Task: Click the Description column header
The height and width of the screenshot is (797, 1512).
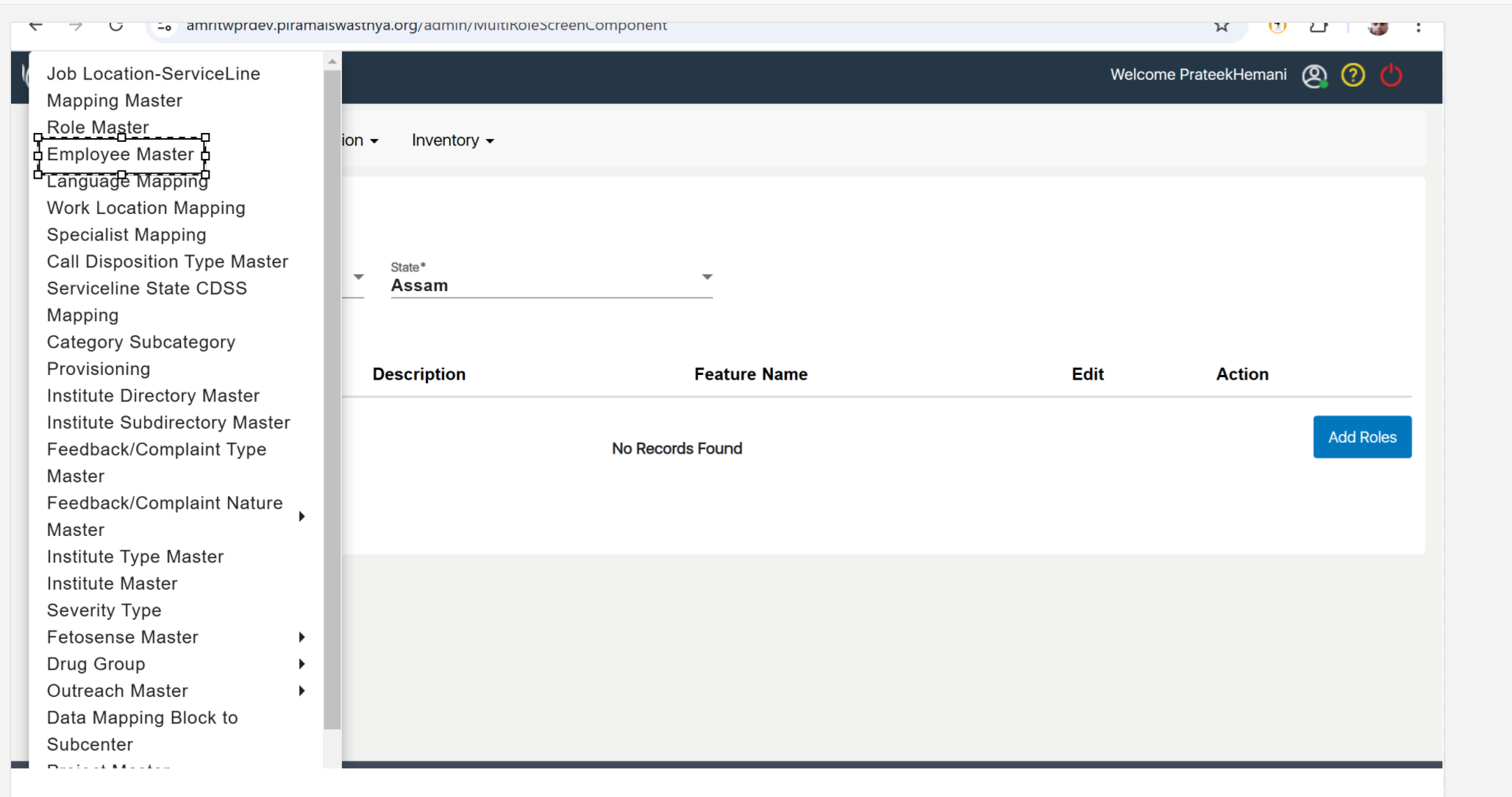Action: pos(419,374)
